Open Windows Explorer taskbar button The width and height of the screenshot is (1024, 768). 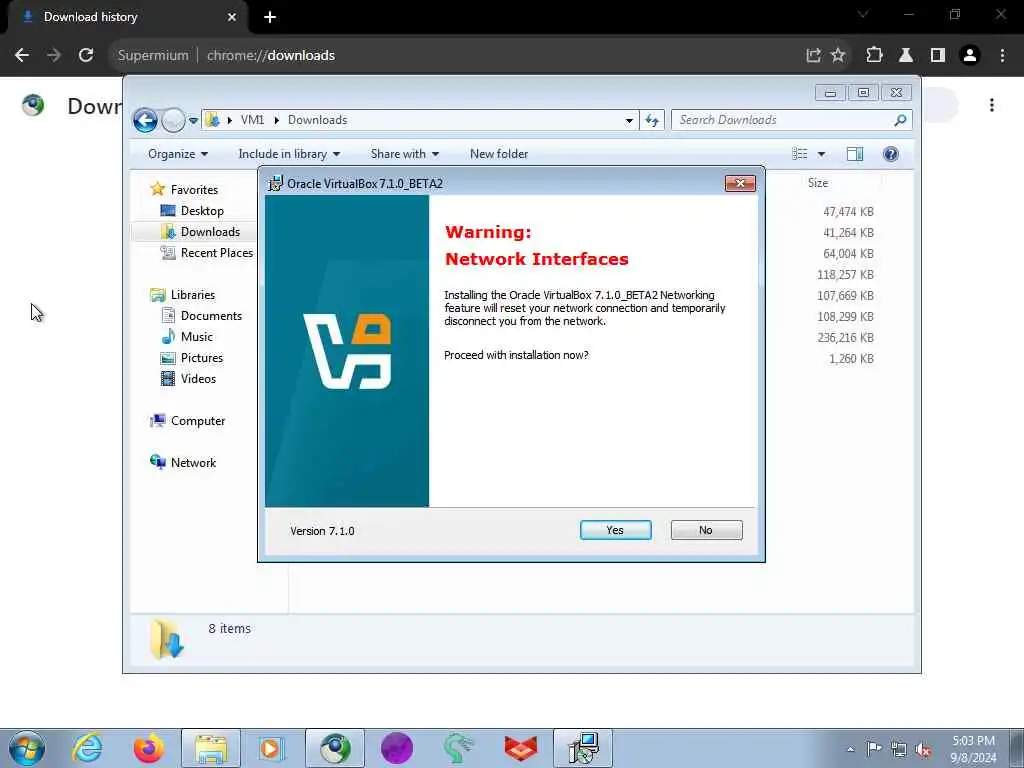[x=211, y=748]
